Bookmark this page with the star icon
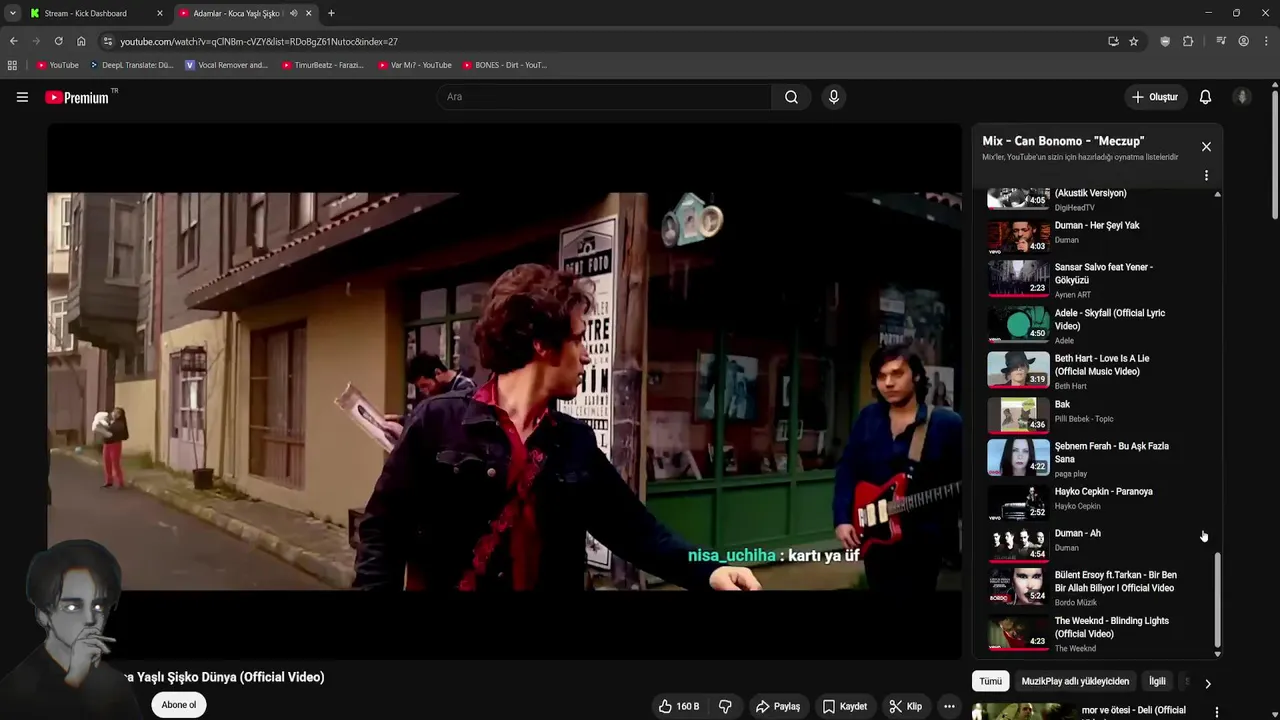The width and height of the screenshot is (1280, 720). click(1133, 41)
